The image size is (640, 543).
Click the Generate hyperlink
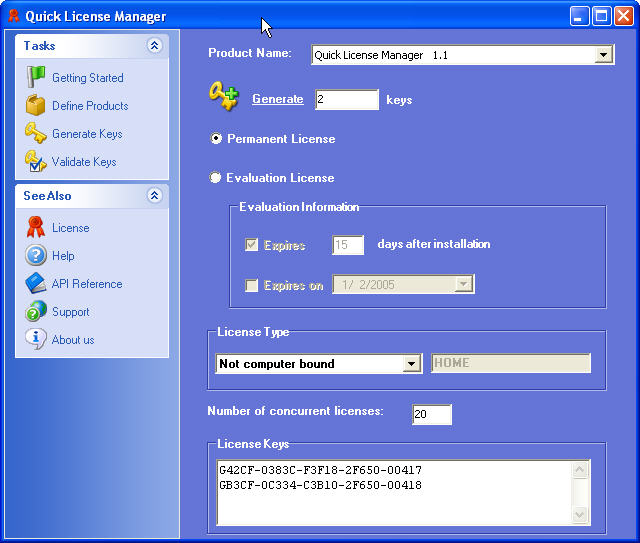278,99
